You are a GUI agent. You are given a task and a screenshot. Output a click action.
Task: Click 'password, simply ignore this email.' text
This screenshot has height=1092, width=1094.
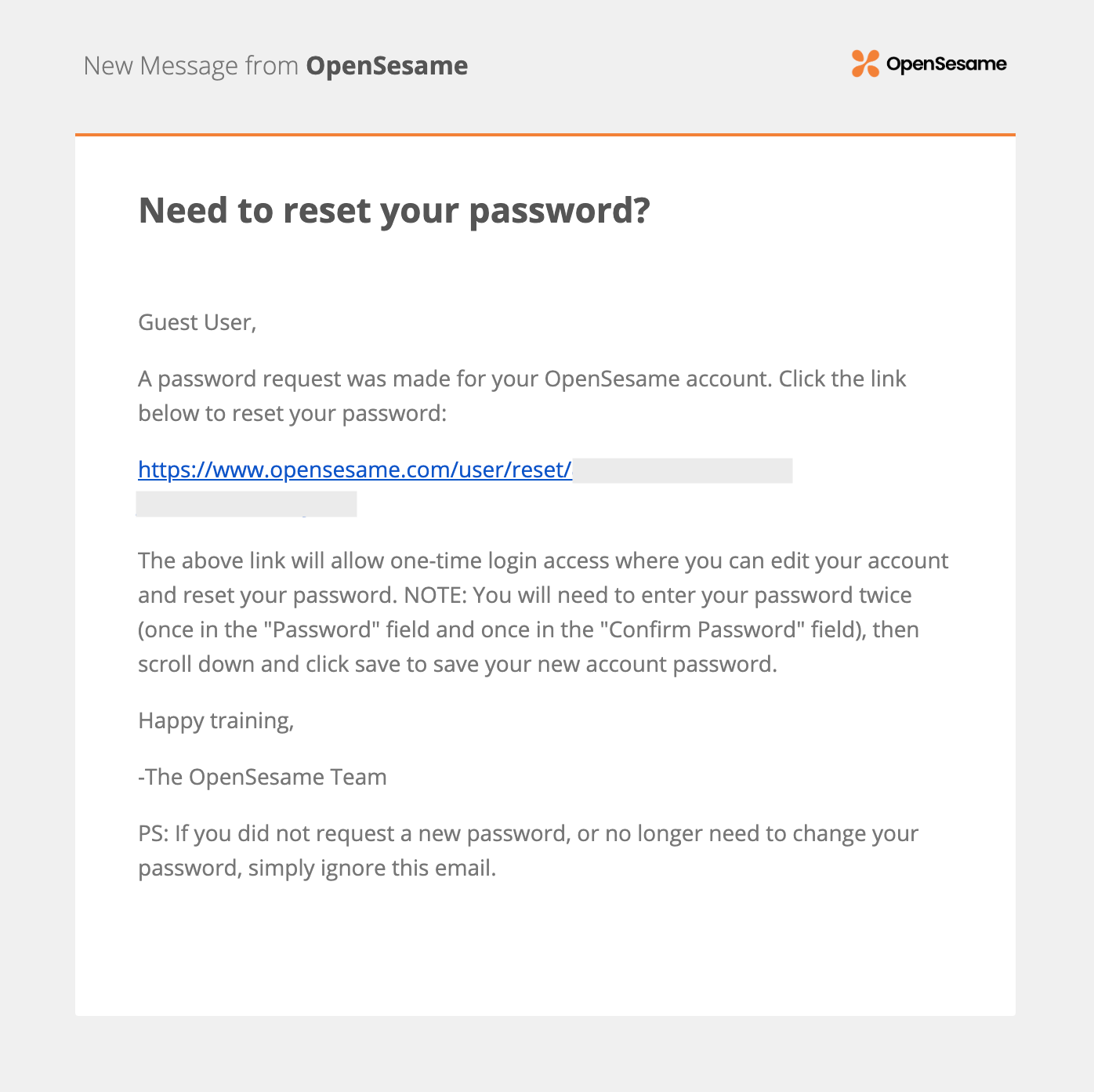pos(317,869)
